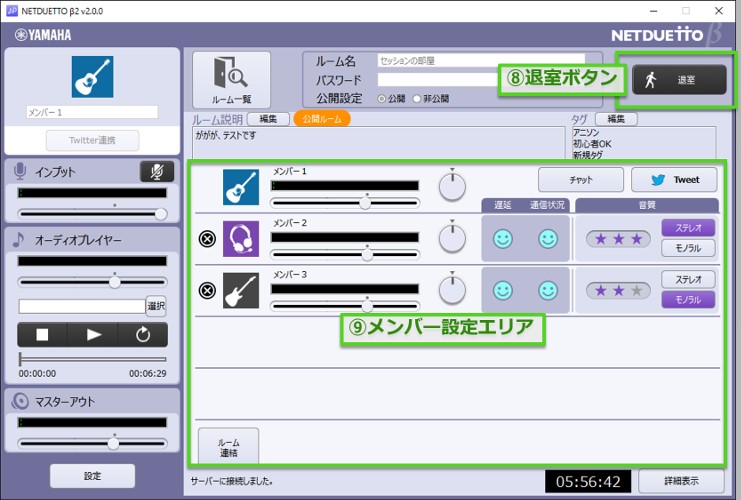Click the blue acoustic guitar profile avatar
The height and width of the screenshot is (500, 741).
pos(93,77)
